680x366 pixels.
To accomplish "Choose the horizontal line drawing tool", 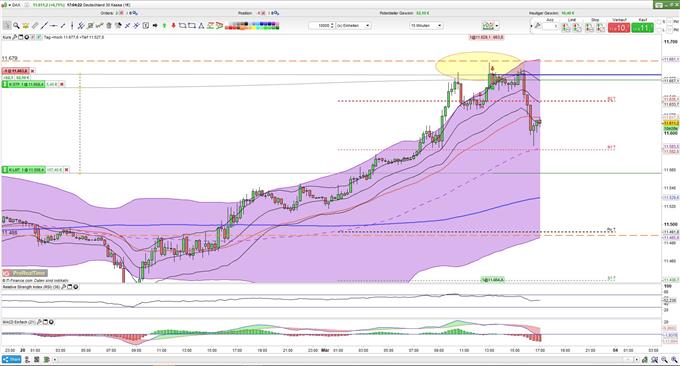I will click(x=53, y=26).
